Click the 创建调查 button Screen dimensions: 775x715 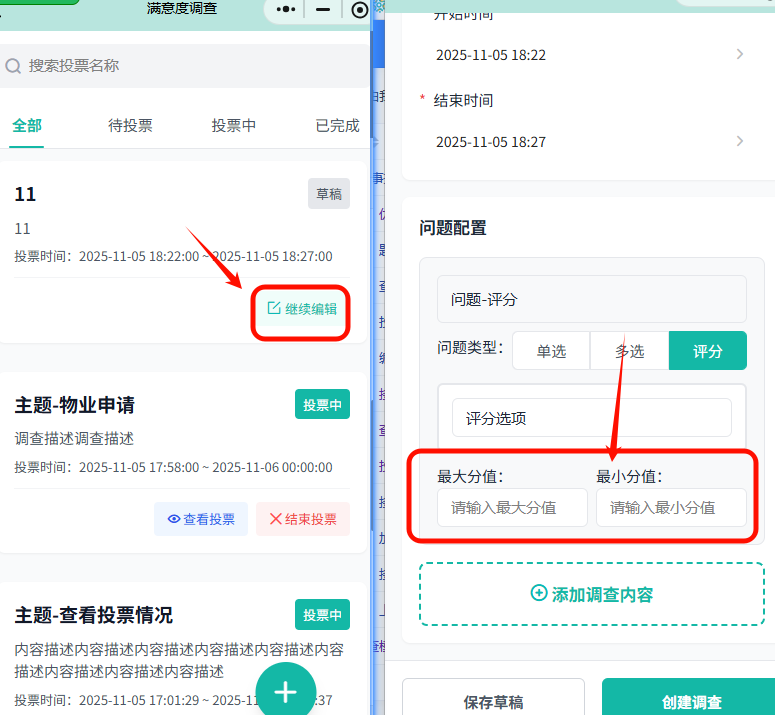pyautogui.click(x=692, y=700)
